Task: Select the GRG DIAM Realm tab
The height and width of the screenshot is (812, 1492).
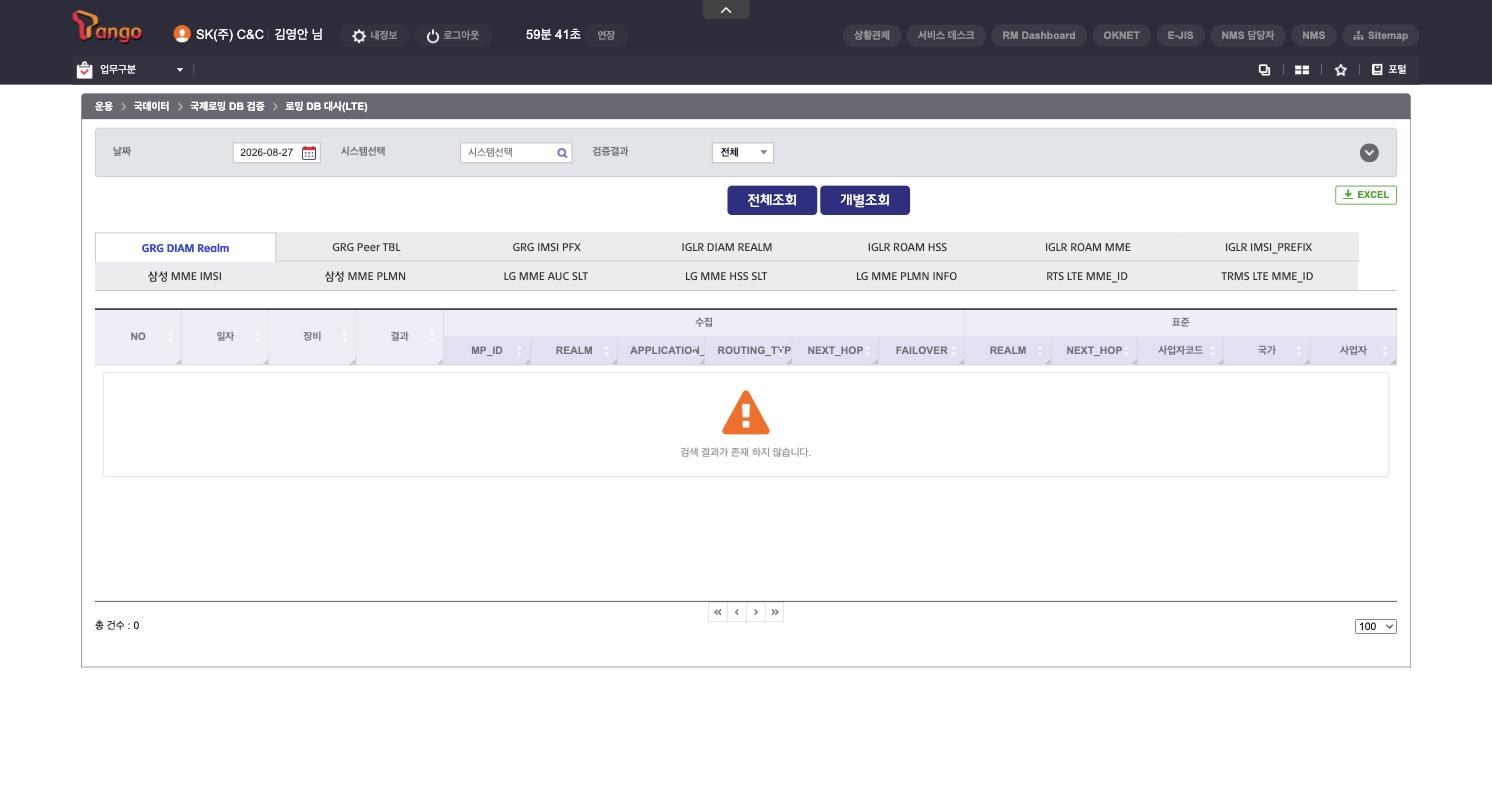Action: tap(185, 248)
